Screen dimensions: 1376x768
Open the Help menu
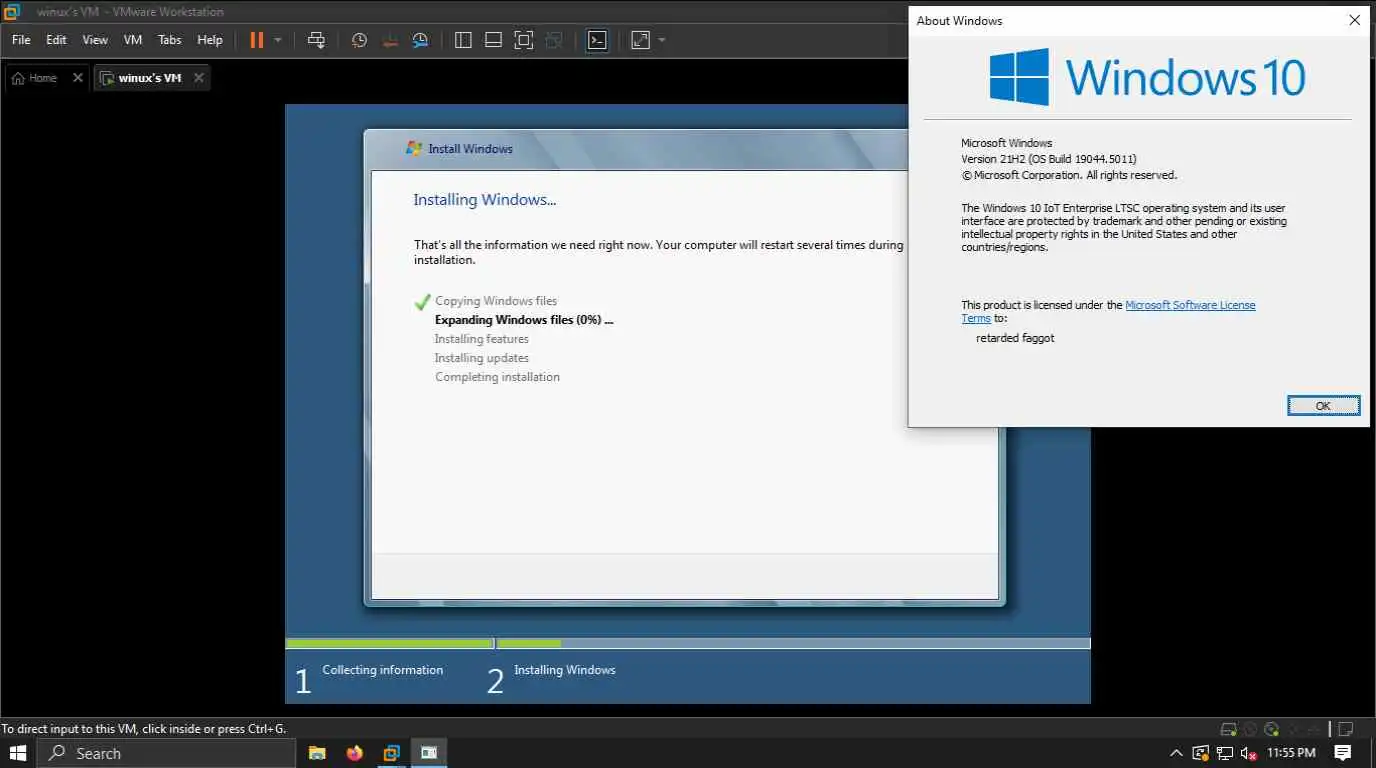(x=210, y=40)
